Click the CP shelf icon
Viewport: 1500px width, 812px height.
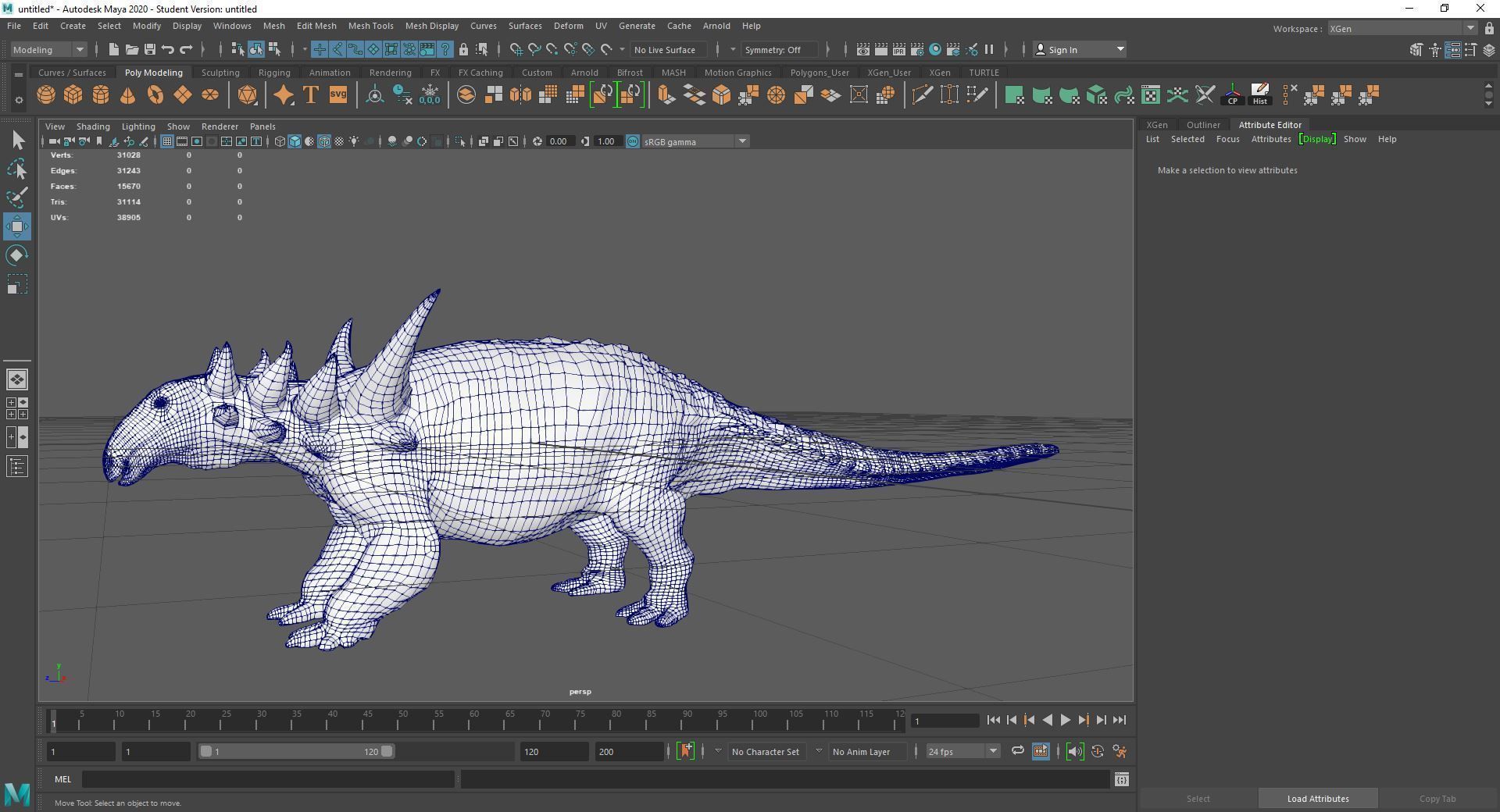point(1232,95)
